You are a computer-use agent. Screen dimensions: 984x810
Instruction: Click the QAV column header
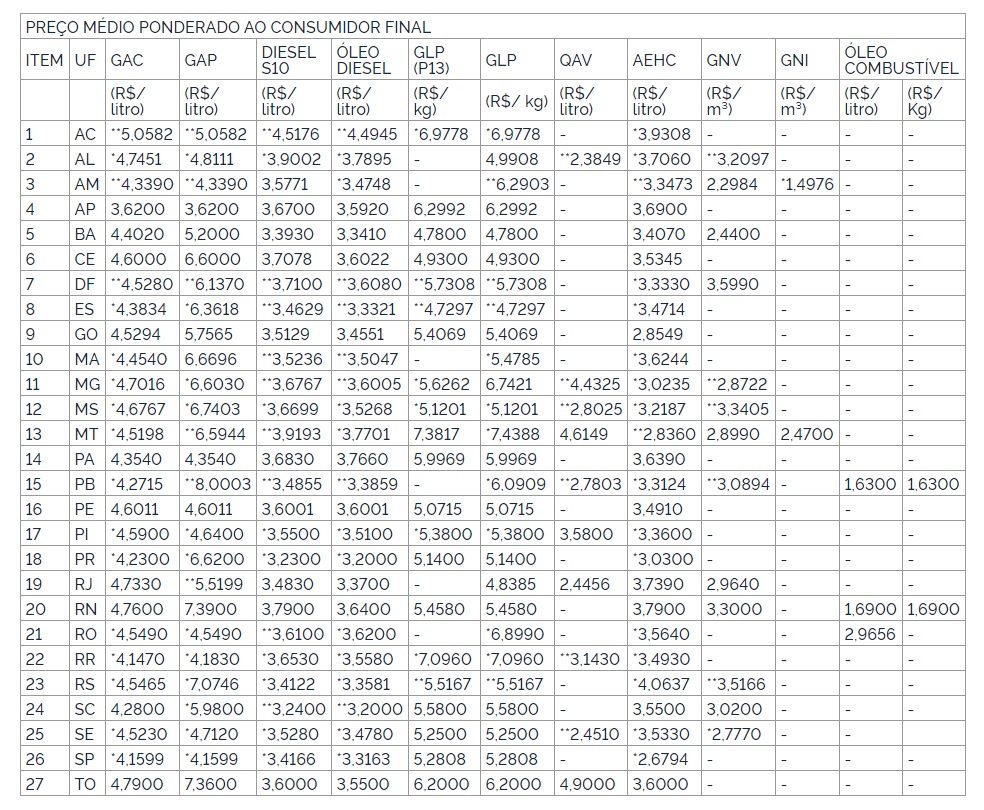pos(575,60)
